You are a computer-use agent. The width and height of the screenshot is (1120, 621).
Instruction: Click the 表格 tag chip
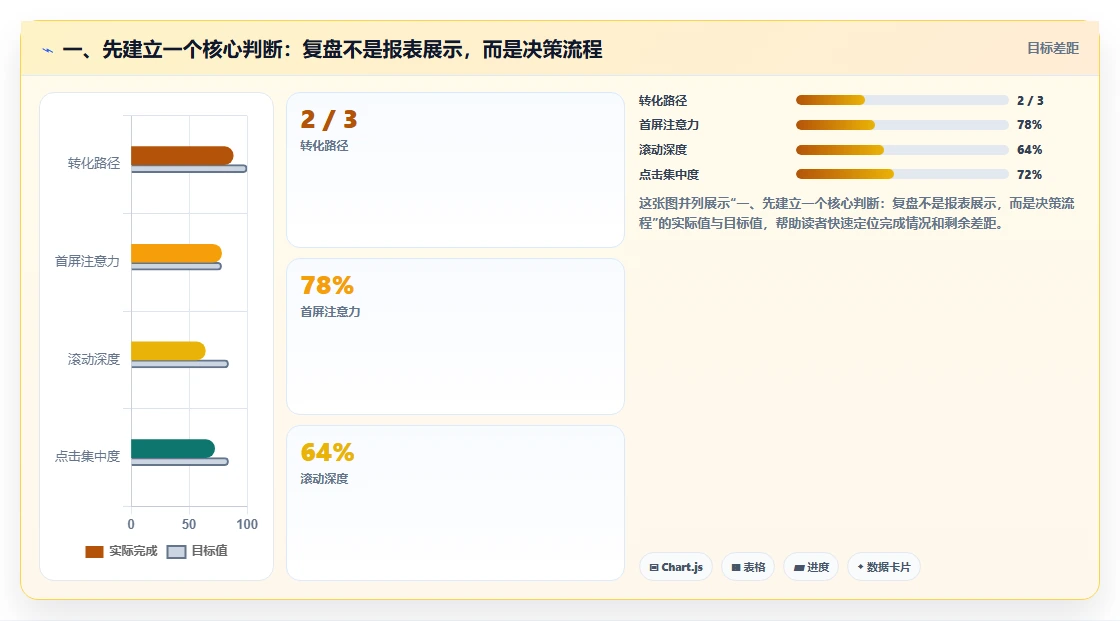748,567
